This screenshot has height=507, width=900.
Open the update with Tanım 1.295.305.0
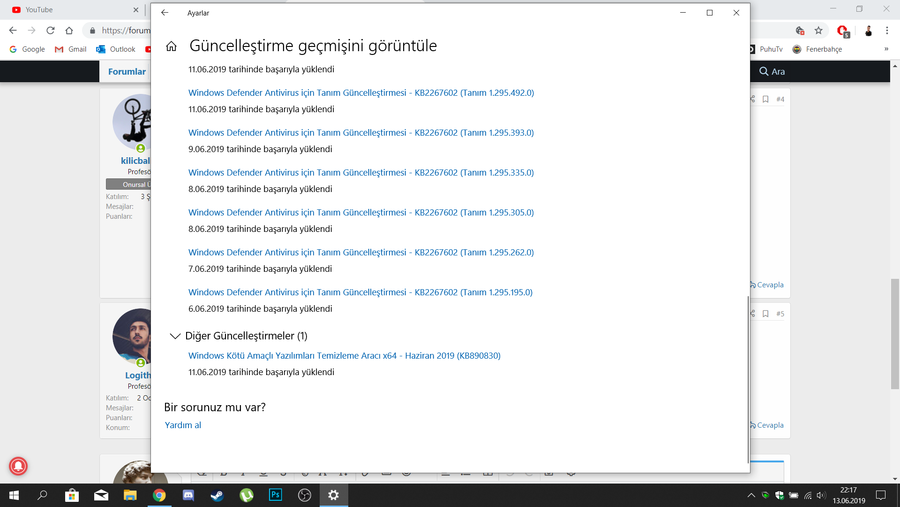(361, 212)
